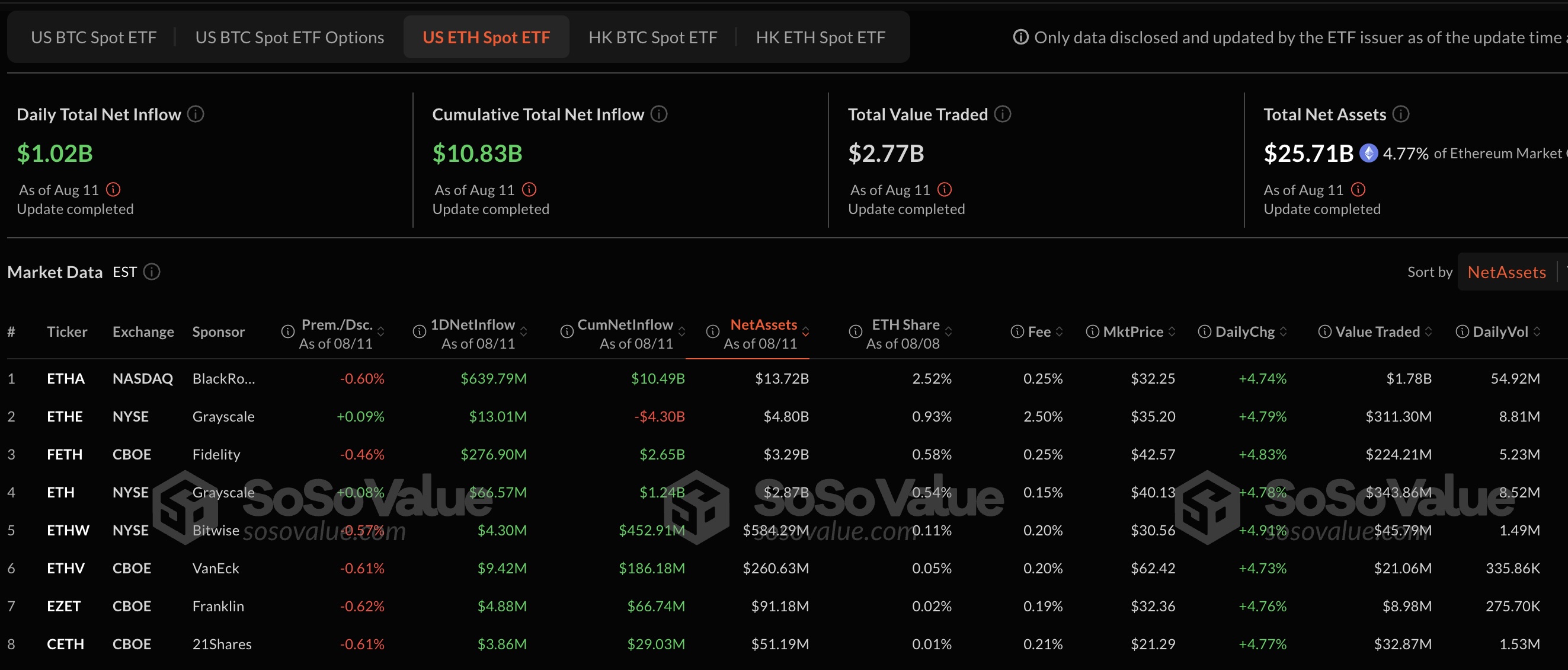This screenshot has height=670, width=1568.
Task: Sort table by 1DNetInflow arrows
Action: (523, 331)
